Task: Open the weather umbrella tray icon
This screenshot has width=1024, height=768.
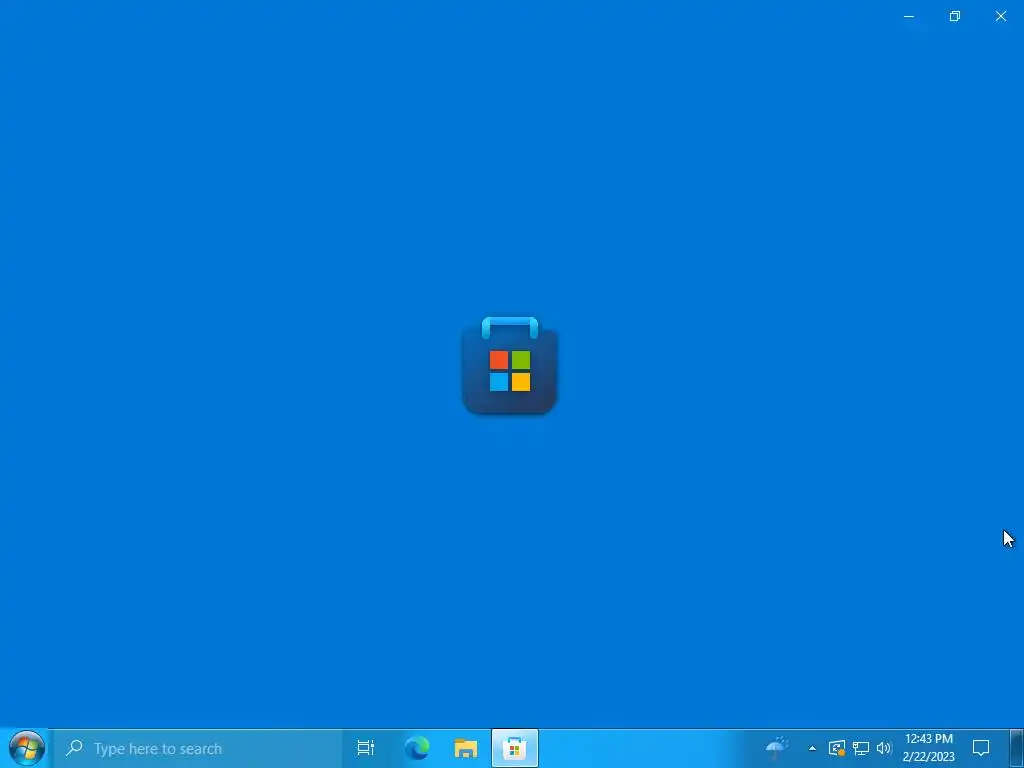Action: tap(776, 746)
